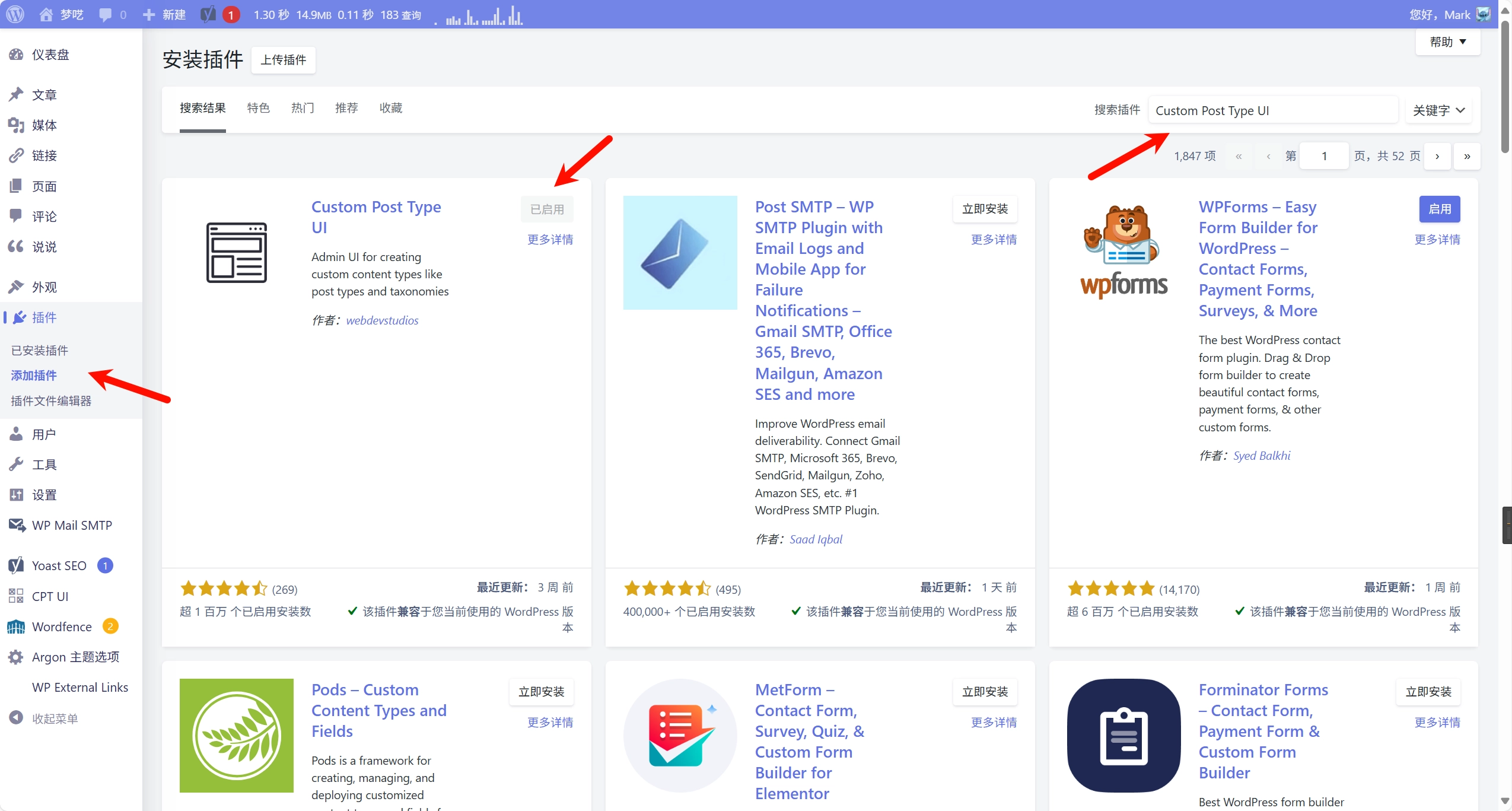Open the webdevstudios author link
This screenshot has height=811, width=1512.
382,320
